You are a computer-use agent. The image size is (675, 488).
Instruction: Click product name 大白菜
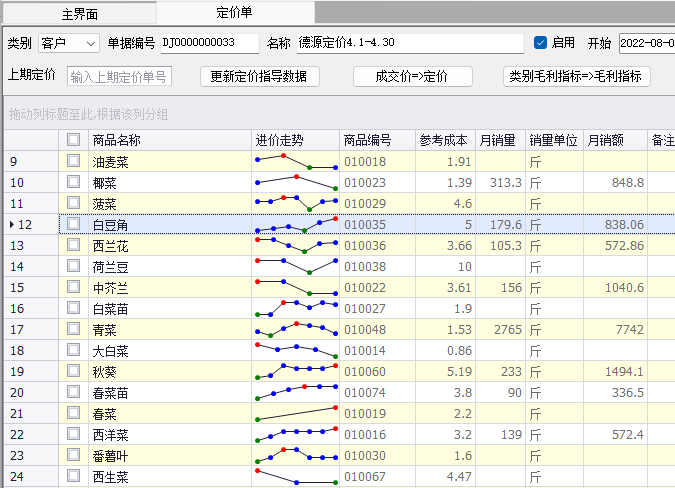111,351
